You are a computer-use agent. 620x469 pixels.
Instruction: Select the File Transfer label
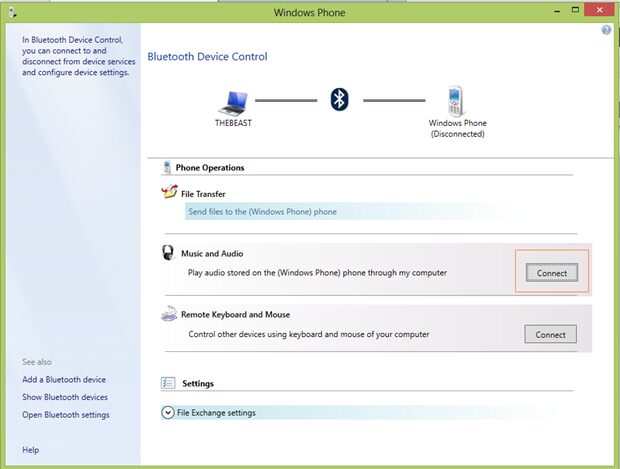(x=203, y=194)
